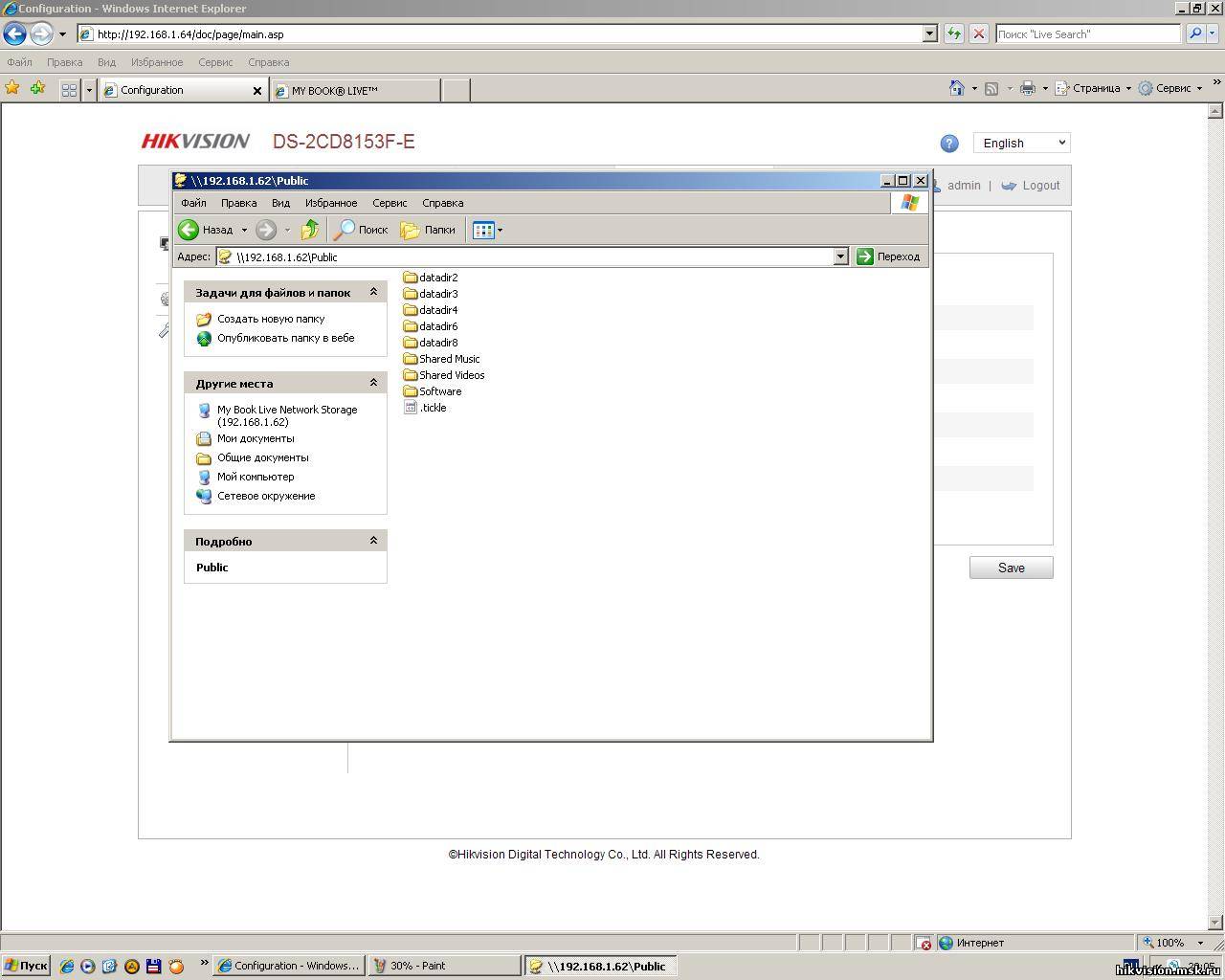This screenshot has height=980, width=1225.
Task: Select the datadir2 folder
Action: [431, 278]
